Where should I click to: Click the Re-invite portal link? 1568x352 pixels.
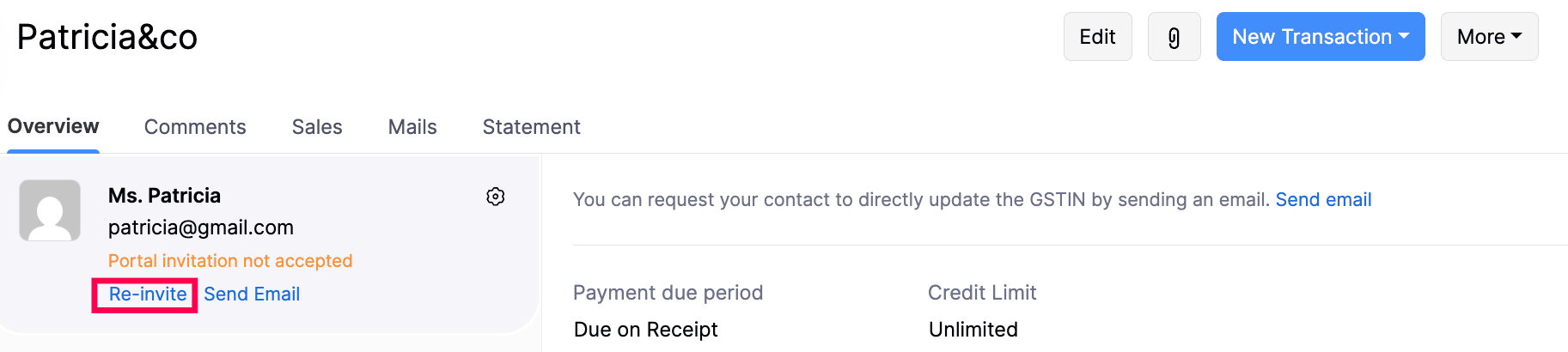pos(148,294)
